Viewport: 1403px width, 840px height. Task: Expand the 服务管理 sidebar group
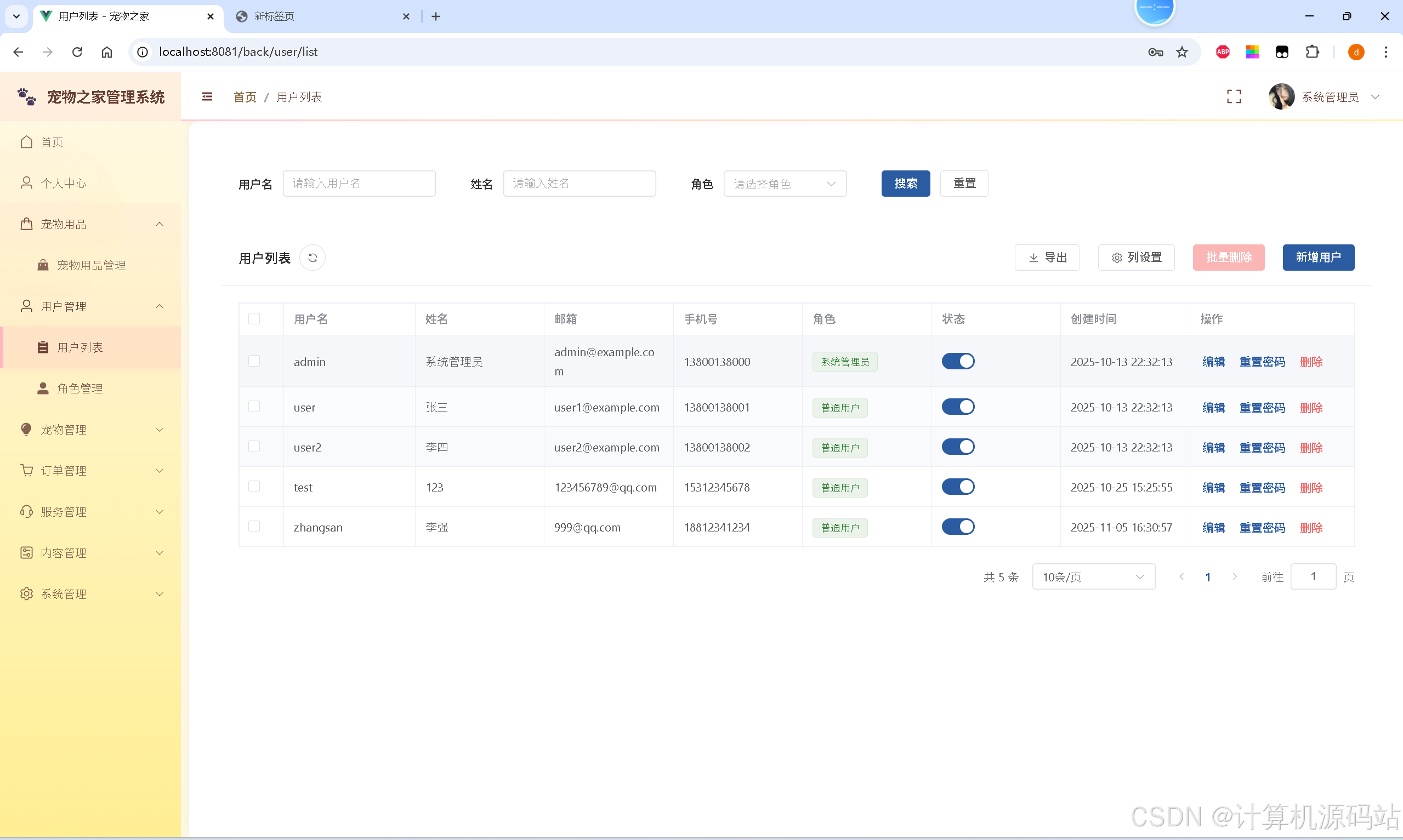pyautogui.click(x=90, y=512)
